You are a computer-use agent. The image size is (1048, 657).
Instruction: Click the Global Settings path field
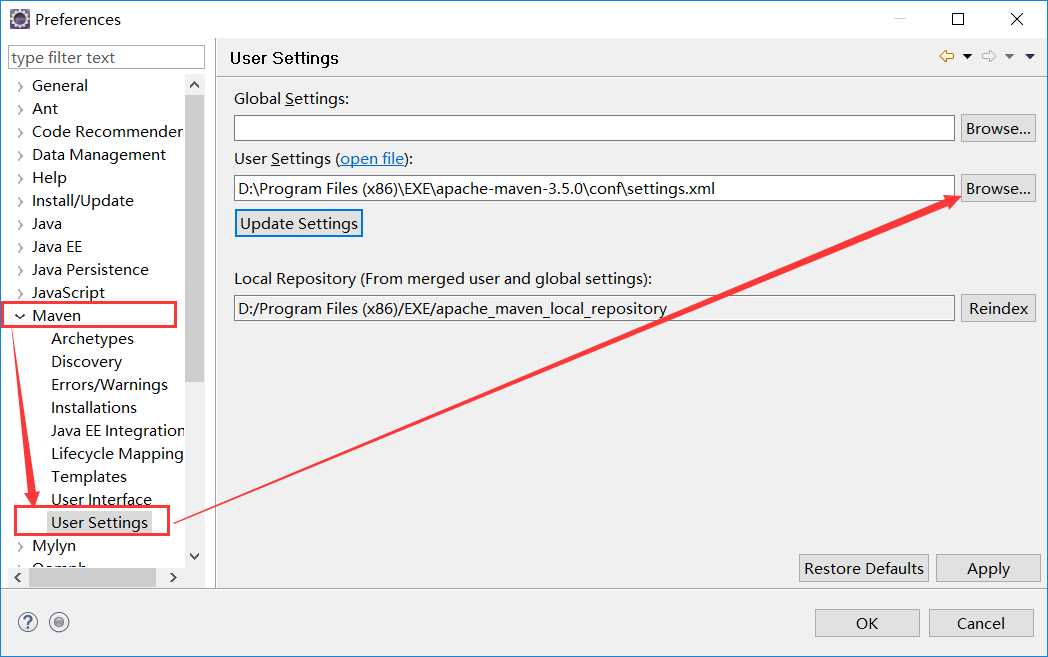tap(594, 128)
